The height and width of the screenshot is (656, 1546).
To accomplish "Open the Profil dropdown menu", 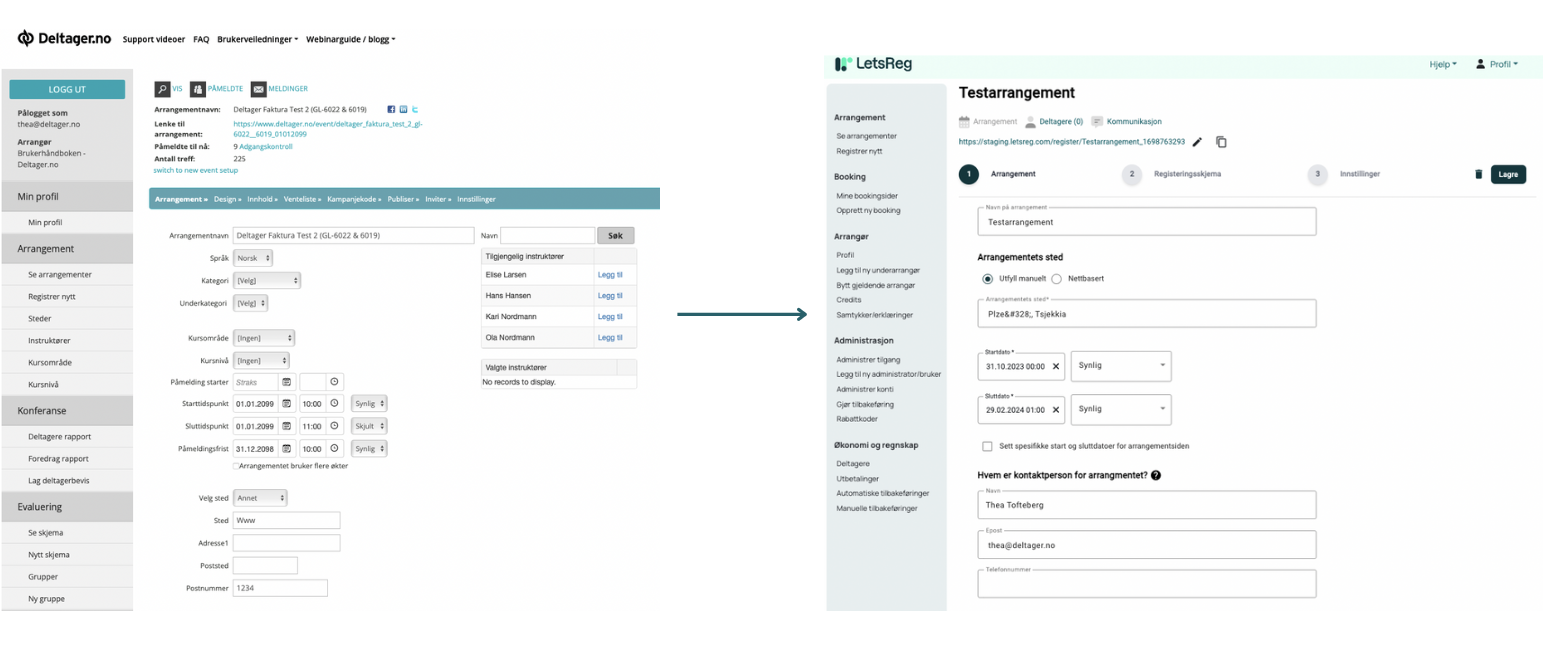I will (x=1497, y=64).
